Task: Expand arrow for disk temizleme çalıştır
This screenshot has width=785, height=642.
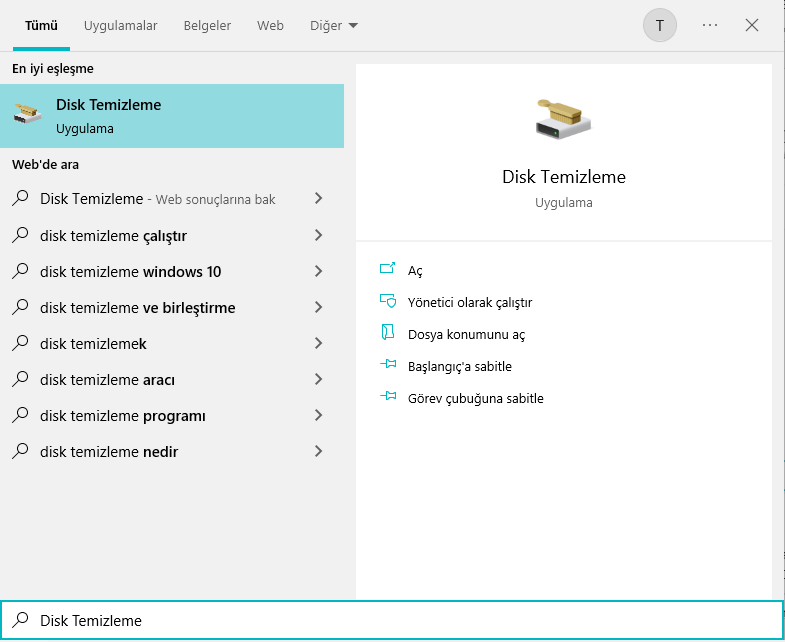Action: tap(318, 236)
